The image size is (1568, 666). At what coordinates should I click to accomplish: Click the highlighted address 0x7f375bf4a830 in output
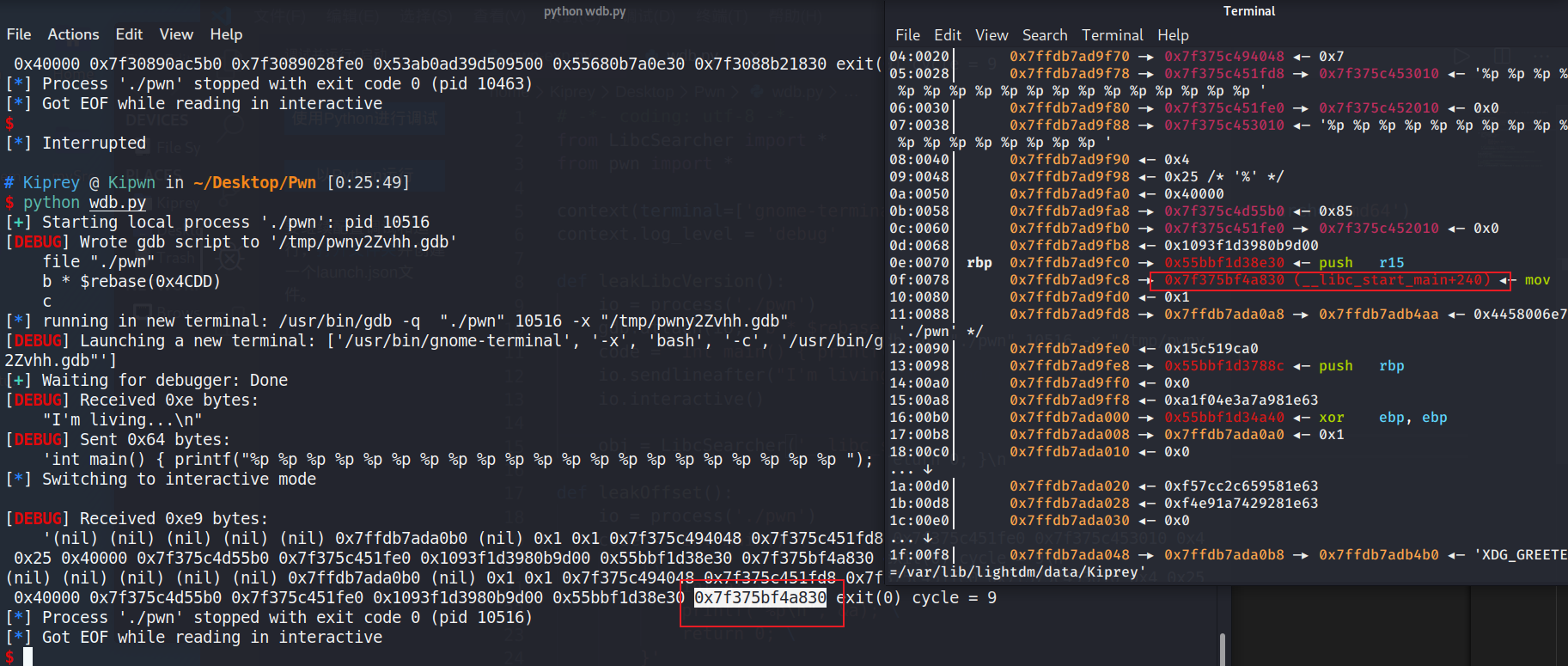760,597
